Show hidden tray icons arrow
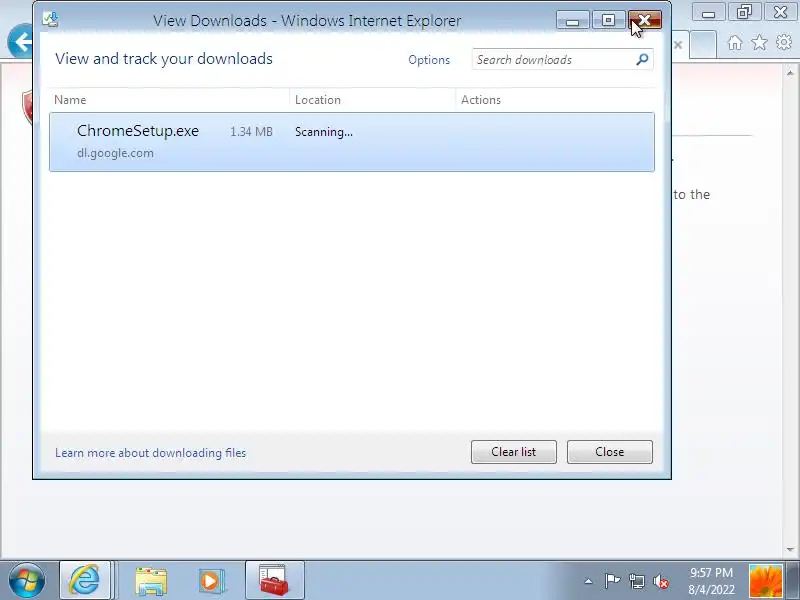This screenshot has width=800, height=600. (588, 581)
